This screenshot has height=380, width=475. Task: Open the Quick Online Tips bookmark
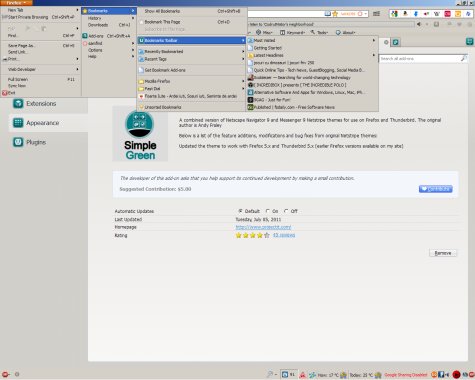pyautogui.click(x=312, y=70)
